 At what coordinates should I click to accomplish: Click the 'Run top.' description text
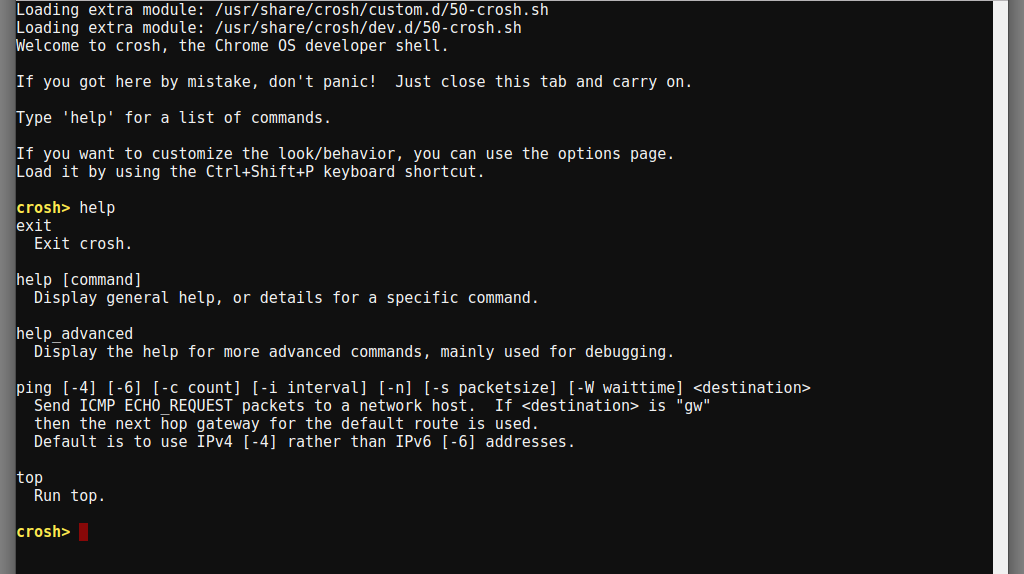tap(69, 496)
